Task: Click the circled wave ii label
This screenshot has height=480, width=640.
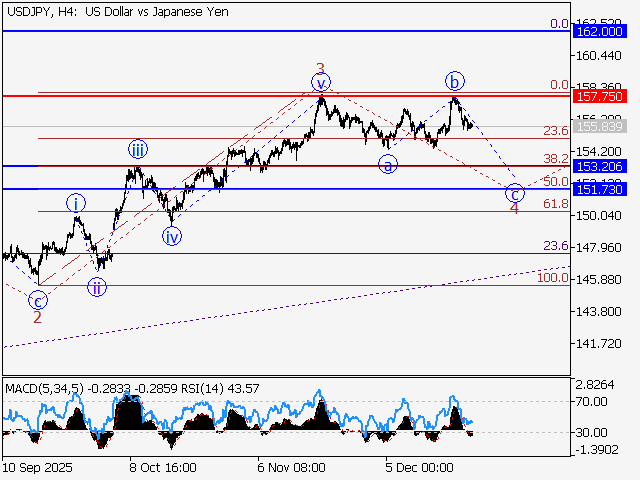Action: [96, 288]
